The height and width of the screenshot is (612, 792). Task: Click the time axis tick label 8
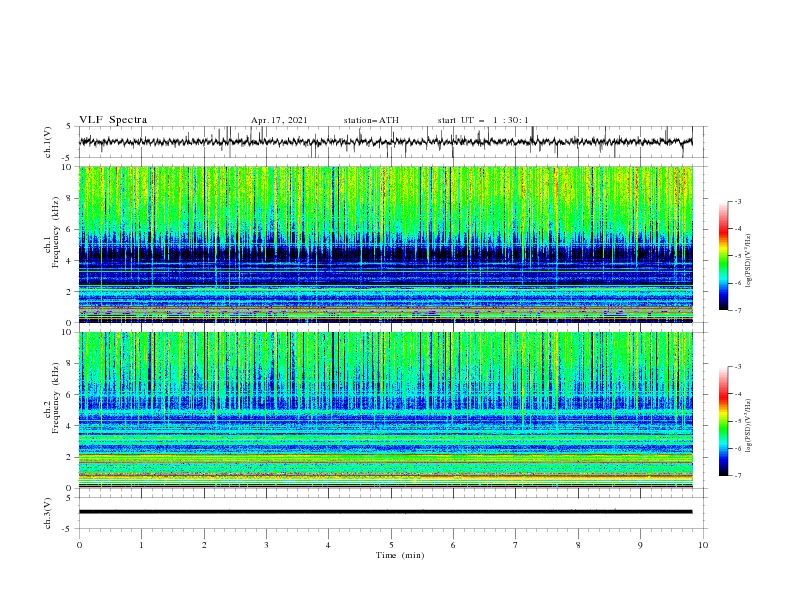[x=578, y=545]
